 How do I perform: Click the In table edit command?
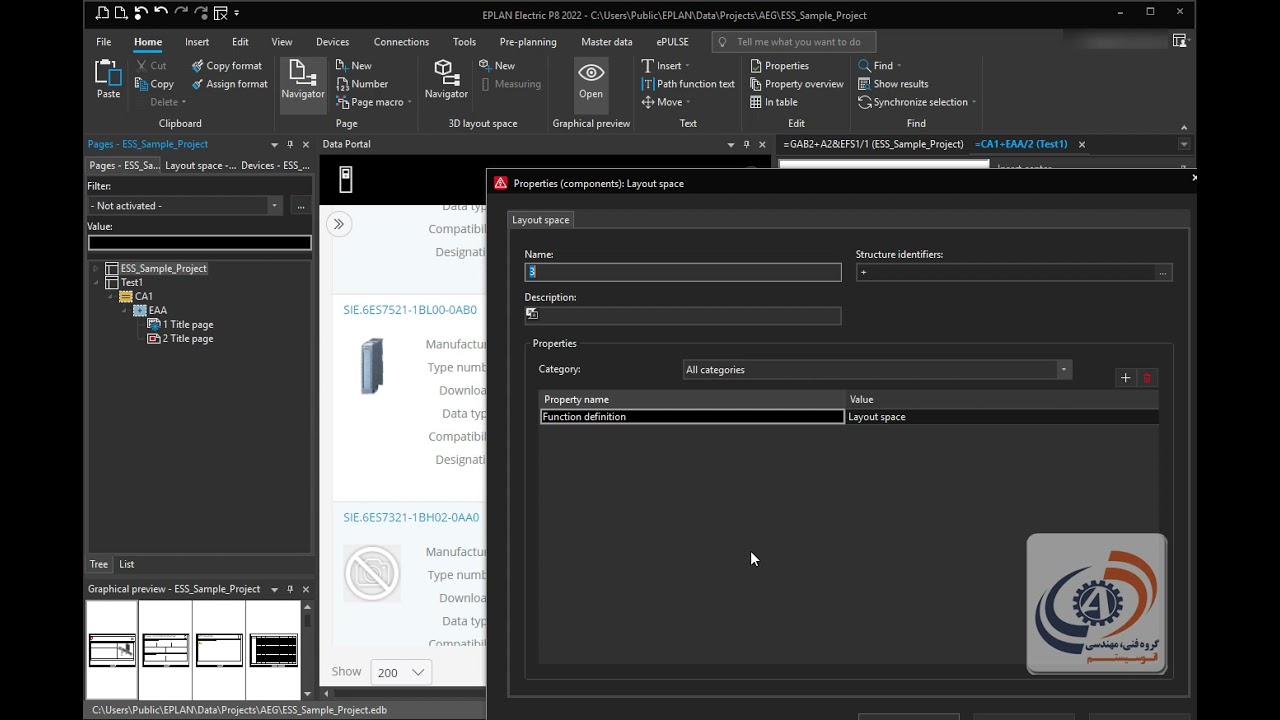click(x=773, y=102)
